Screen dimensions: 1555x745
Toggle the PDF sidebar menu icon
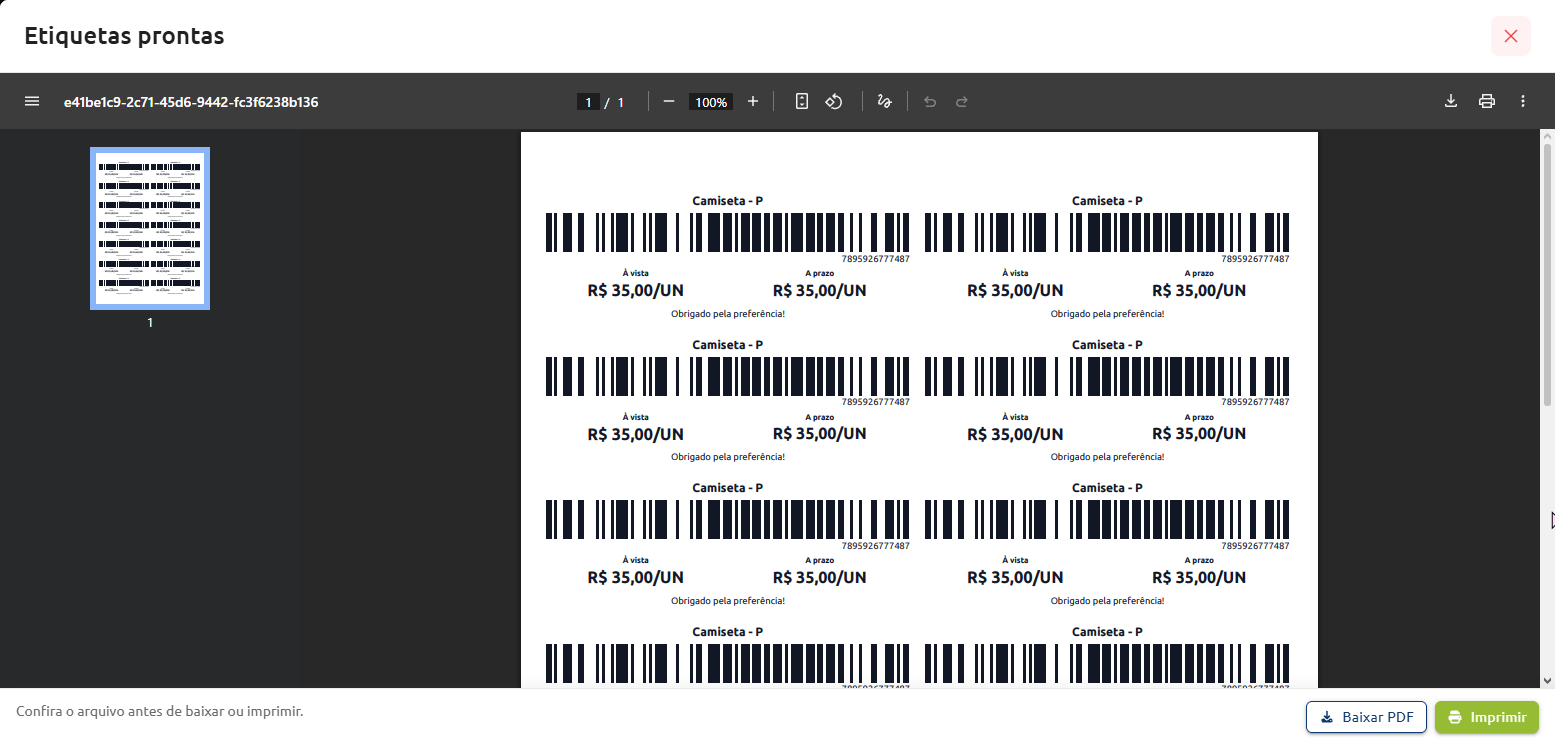tap(32, 101)
